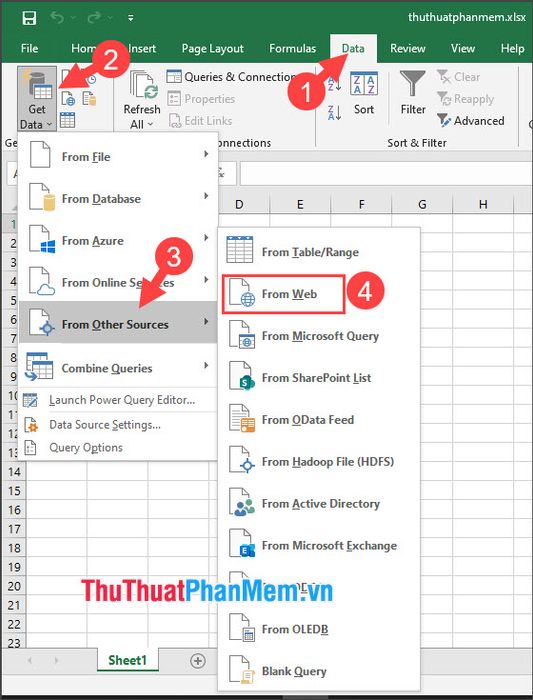Open Query Options
Screen dimensions: 533x700
118,447
